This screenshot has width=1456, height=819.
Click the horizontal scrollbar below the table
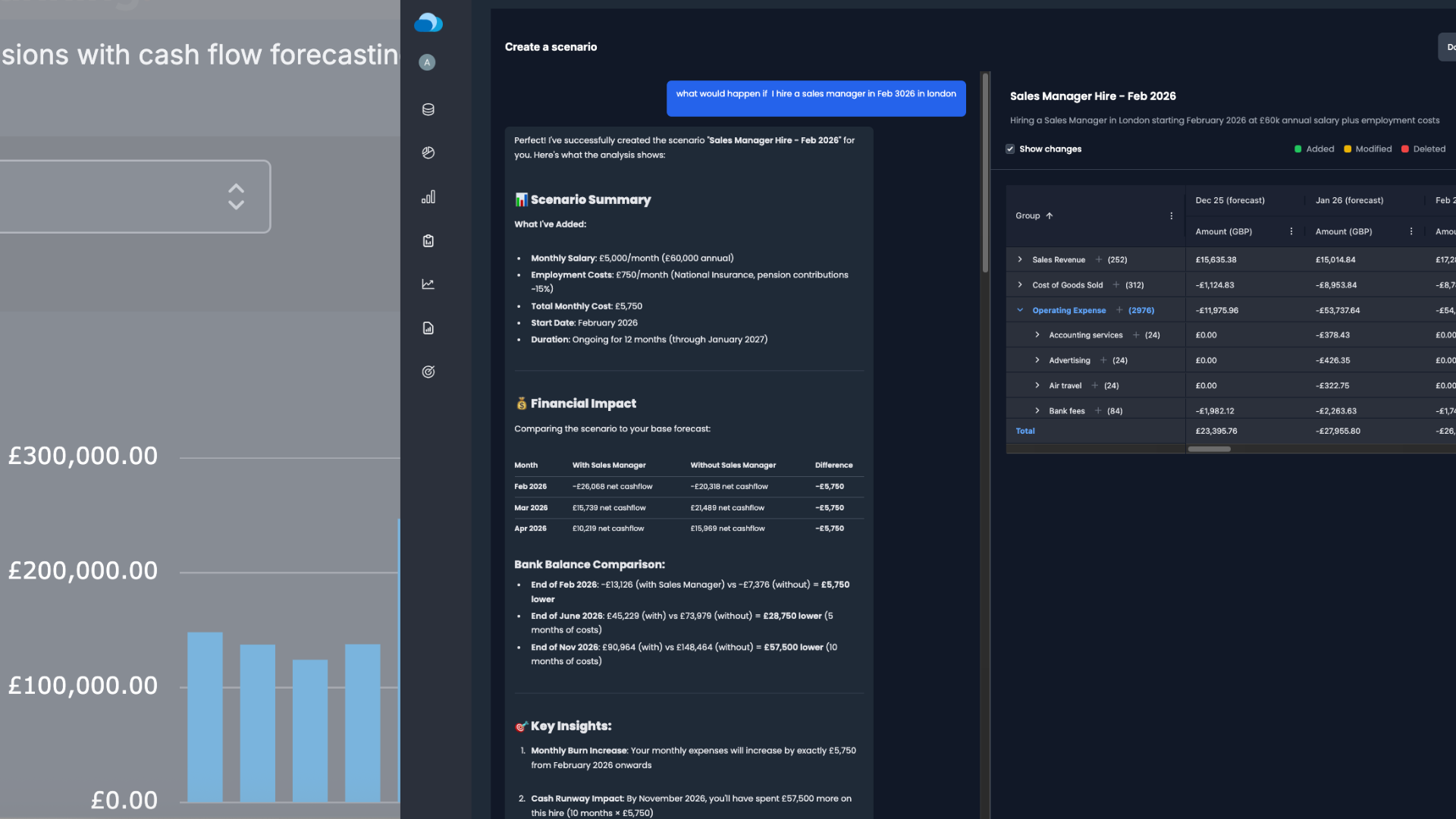[1210, 449]
